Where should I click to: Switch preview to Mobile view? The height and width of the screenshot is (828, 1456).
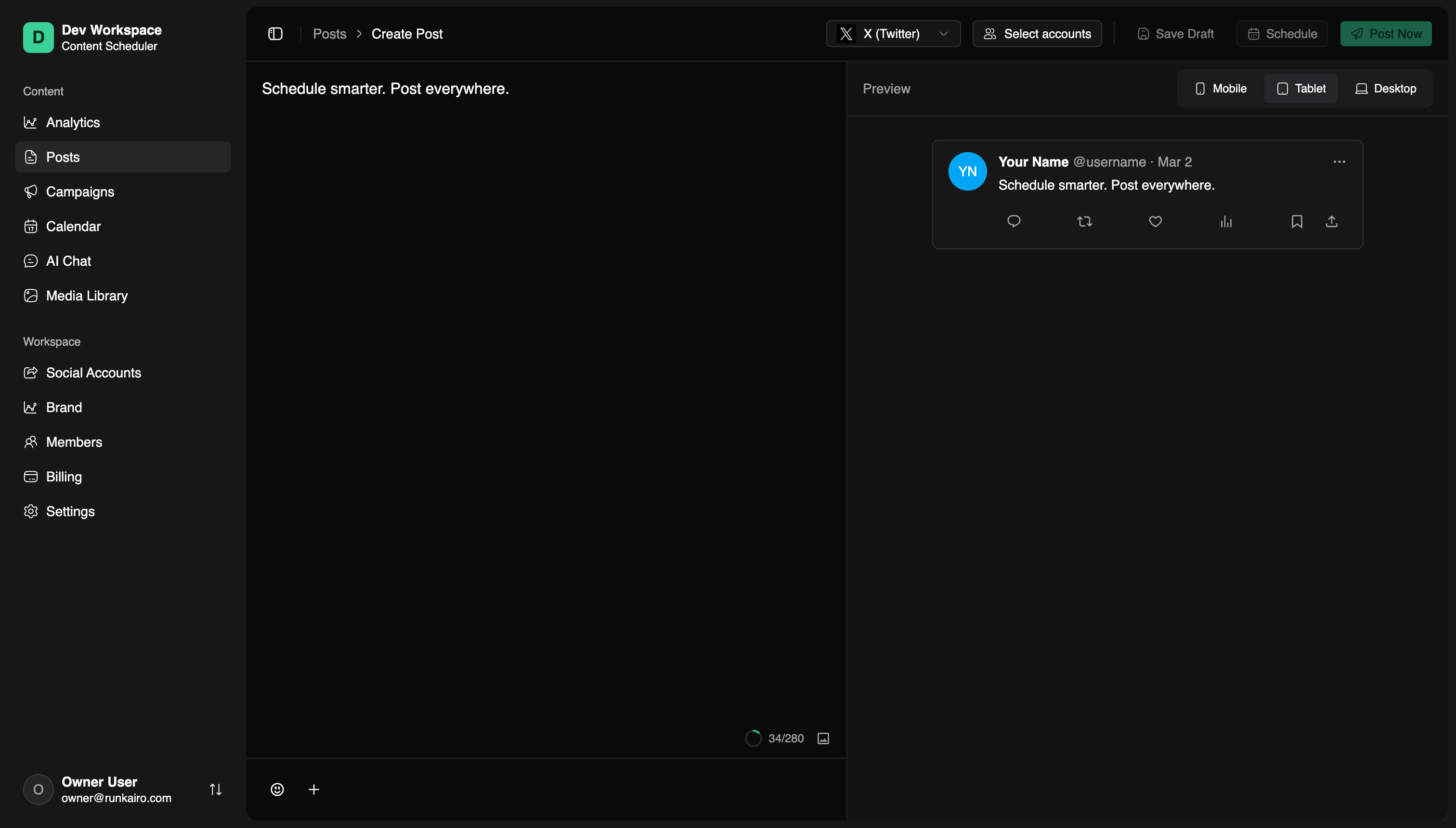coord(1221,88)
